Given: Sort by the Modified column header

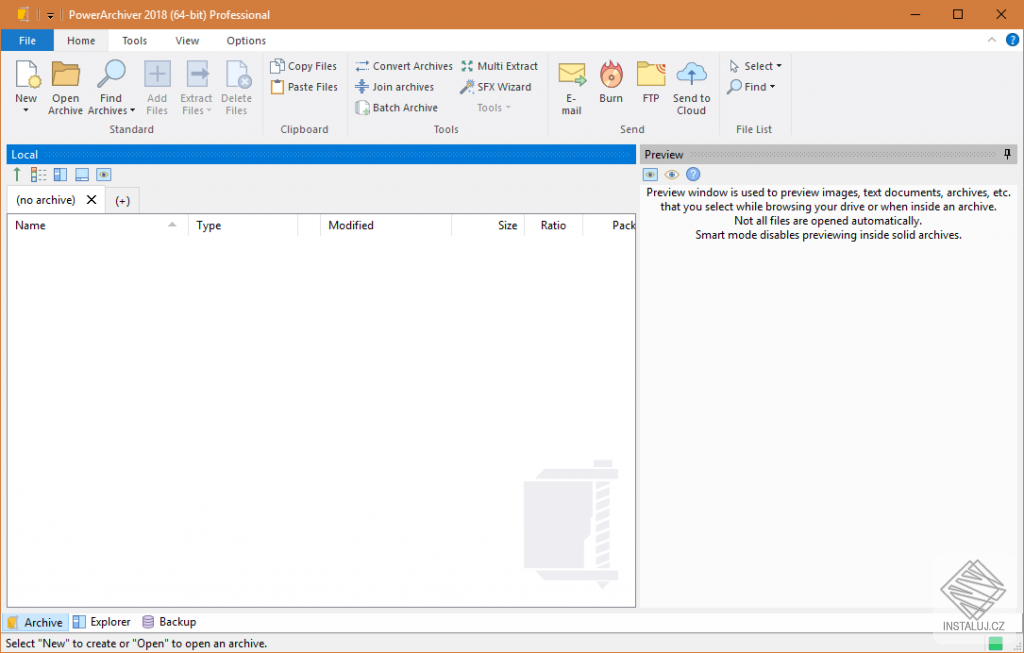Looking at the screenshot, I should pyautogui.click(x=385, y=225).
